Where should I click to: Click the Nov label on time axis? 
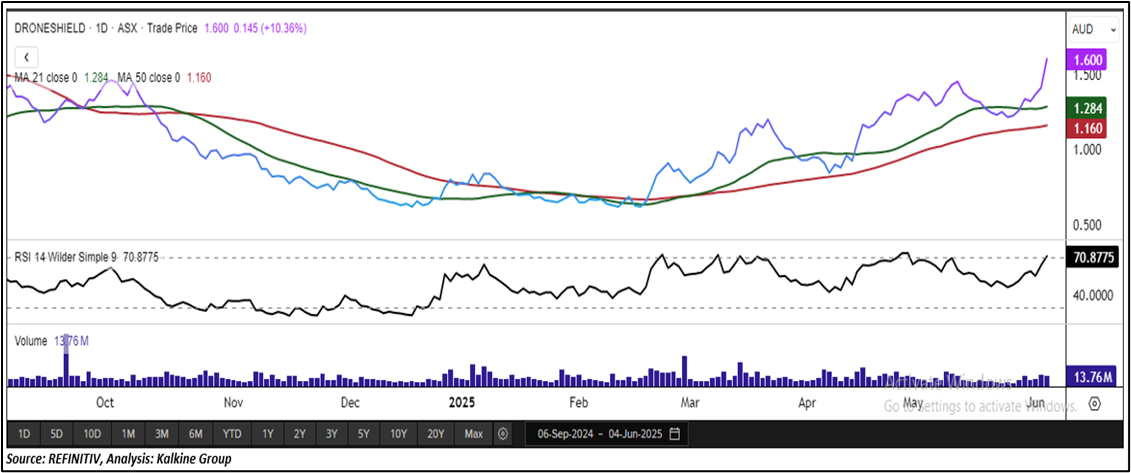[x=233, y=402]
